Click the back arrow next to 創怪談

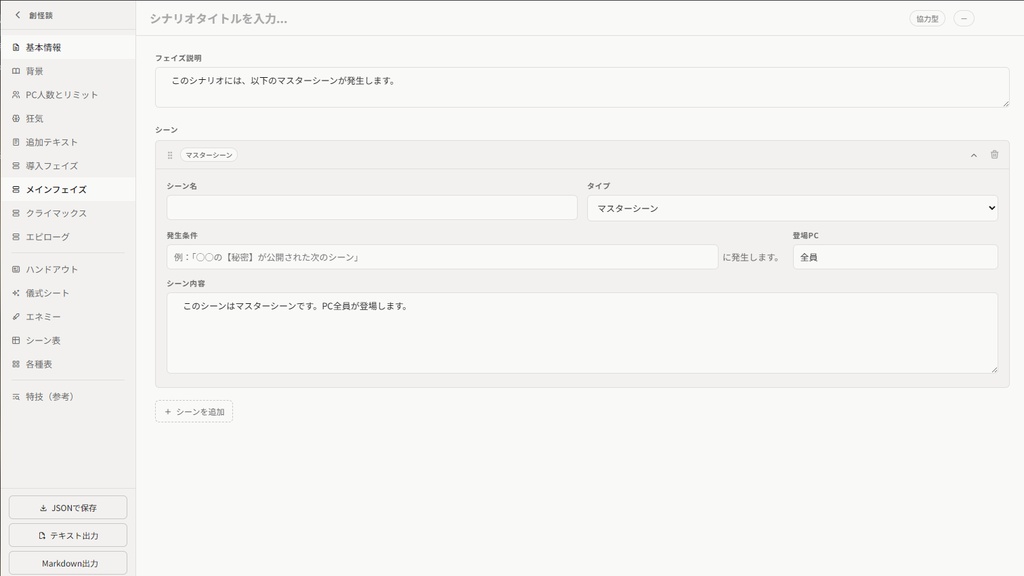tap(18, 15)
